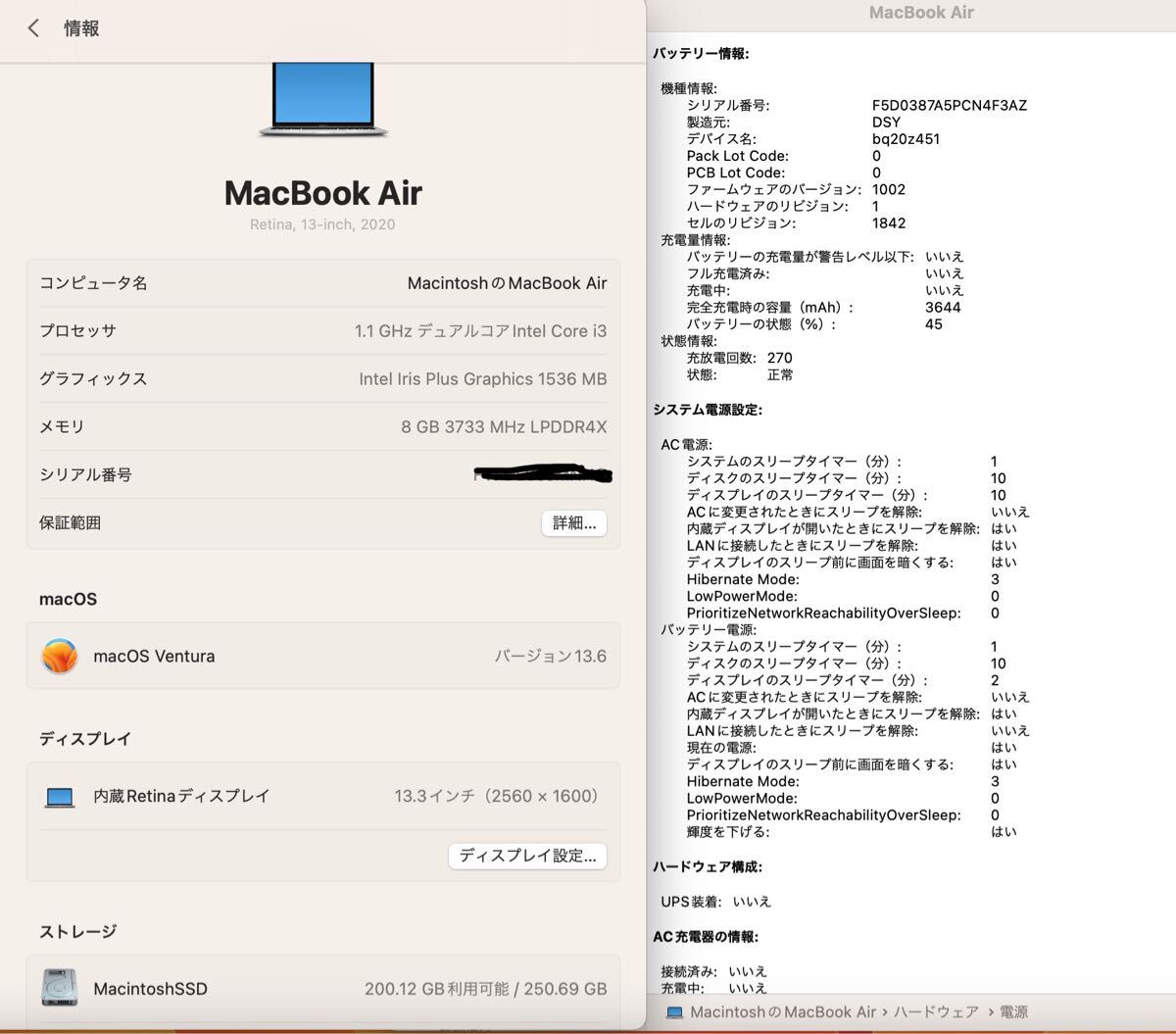This screenshot has height=1034, width=1176.
Task: Click the 情報 header title
Action: 81,28
